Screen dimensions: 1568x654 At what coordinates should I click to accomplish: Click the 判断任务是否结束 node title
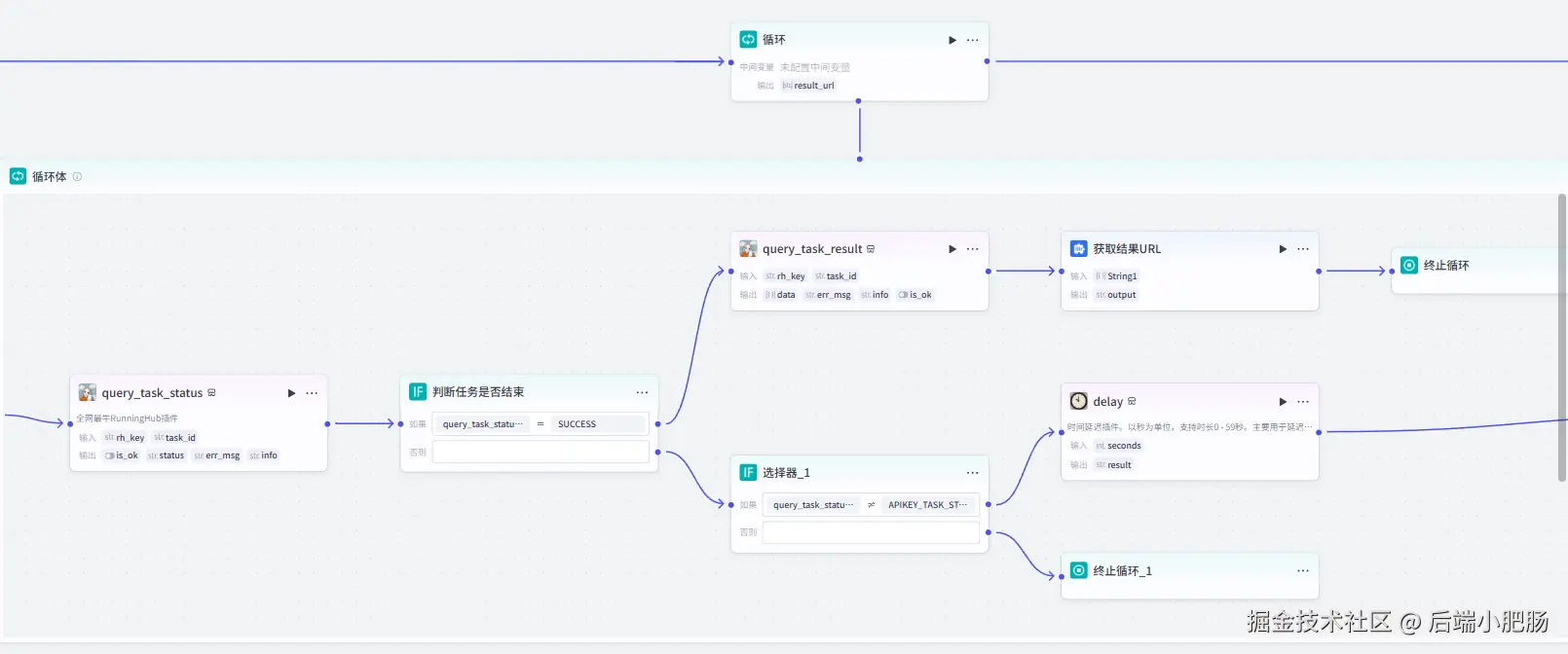(478, 392)
